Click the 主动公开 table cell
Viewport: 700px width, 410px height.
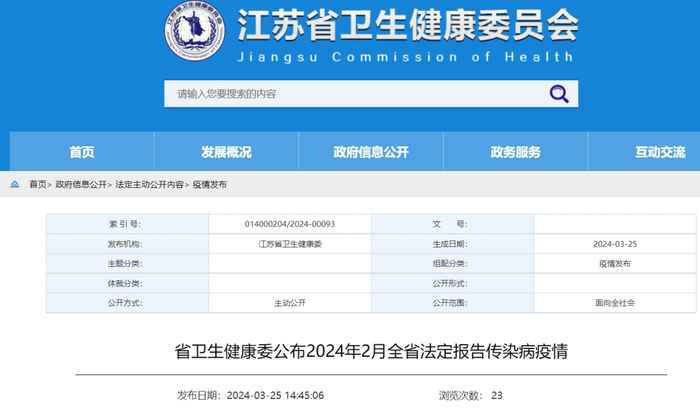point(290,303)
